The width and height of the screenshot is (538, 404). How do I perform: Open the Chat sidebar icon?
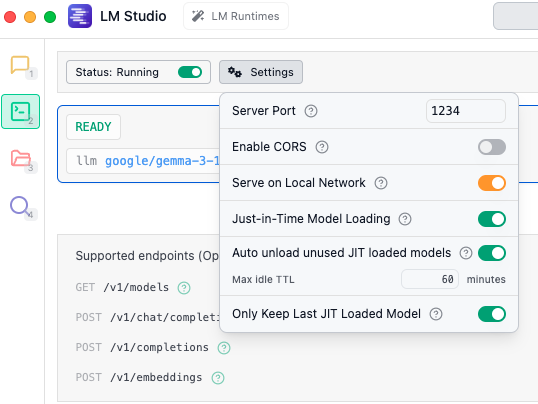(x=20, y=65)
